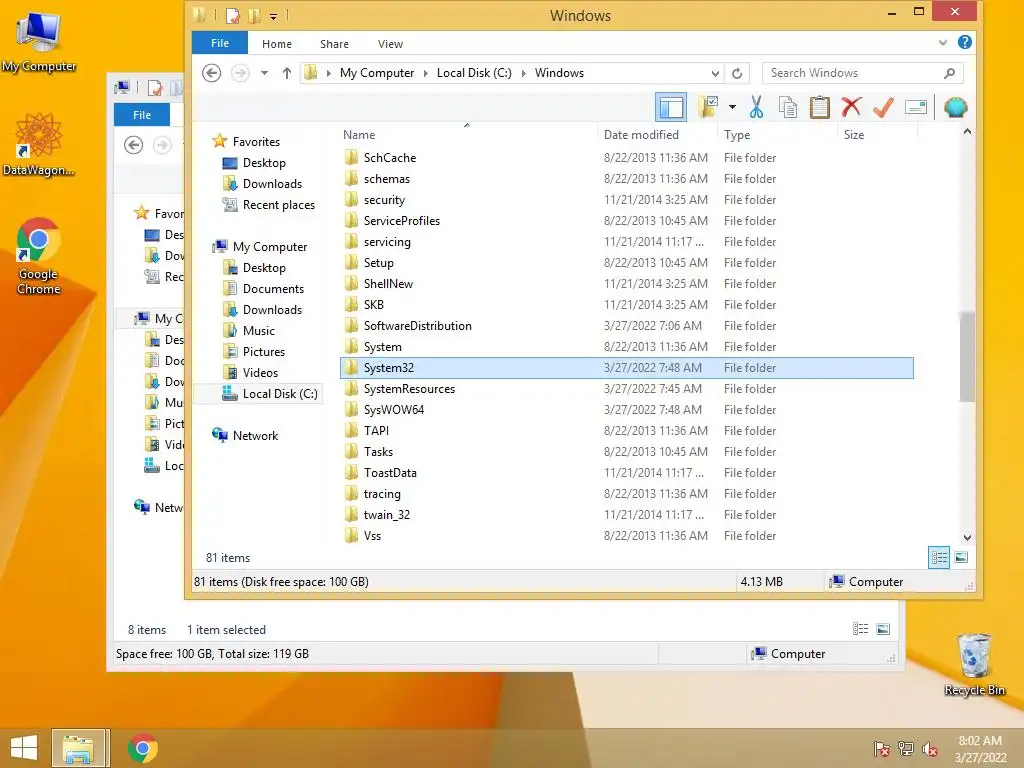Click scrollbar up arrow in file list

[x=967, y=132]
